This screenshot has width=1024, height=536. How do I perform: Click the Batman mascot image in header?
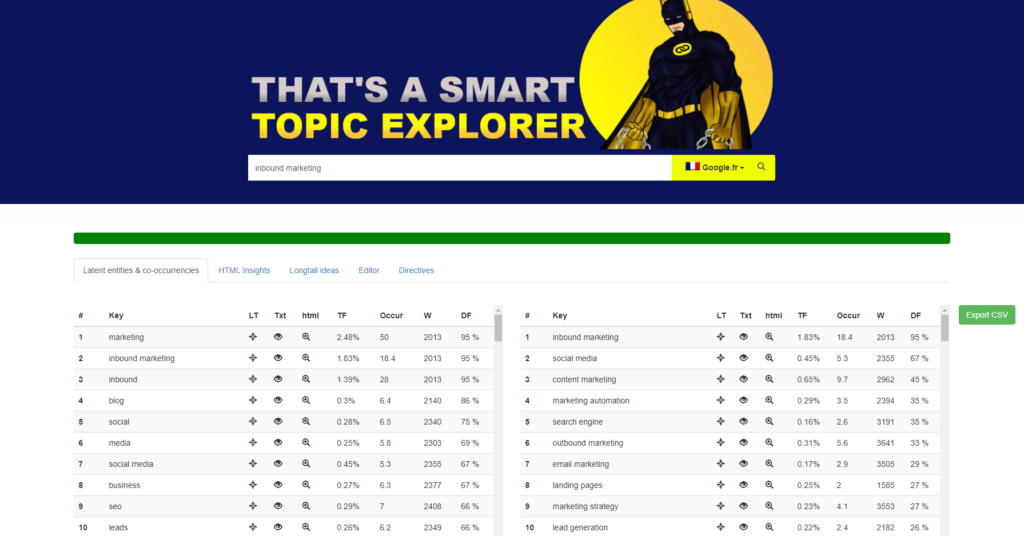point(679,74)
